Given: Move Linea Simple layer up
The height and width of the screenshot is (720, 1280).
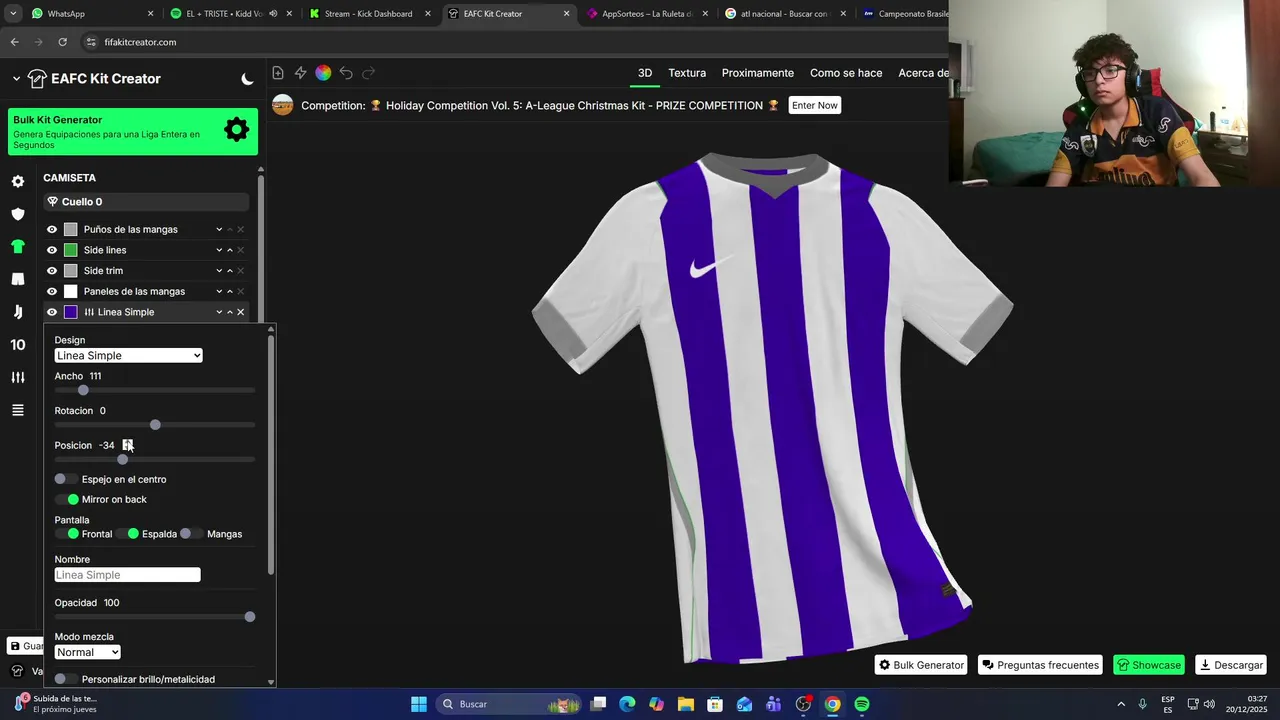Looking at the screenshot, I should coord(230,312).
